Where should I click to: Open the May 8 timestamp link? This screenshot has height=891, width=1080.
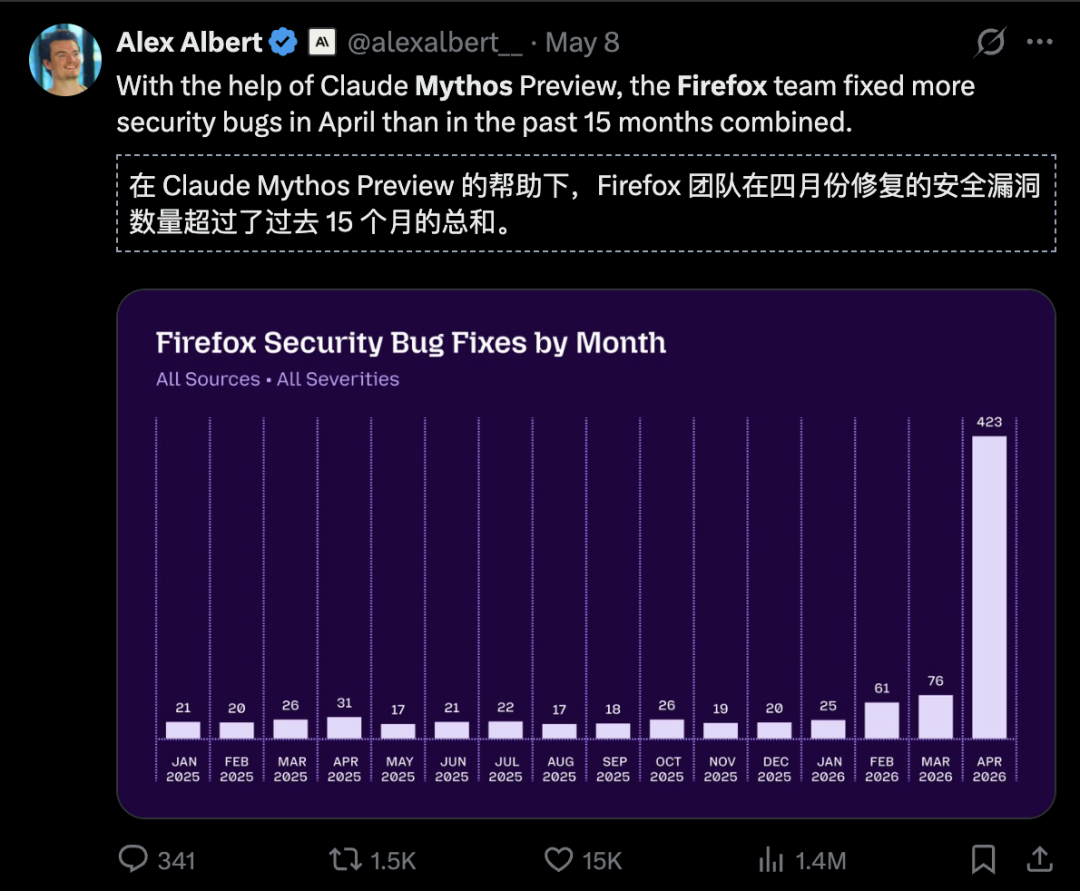pos(582,43)
